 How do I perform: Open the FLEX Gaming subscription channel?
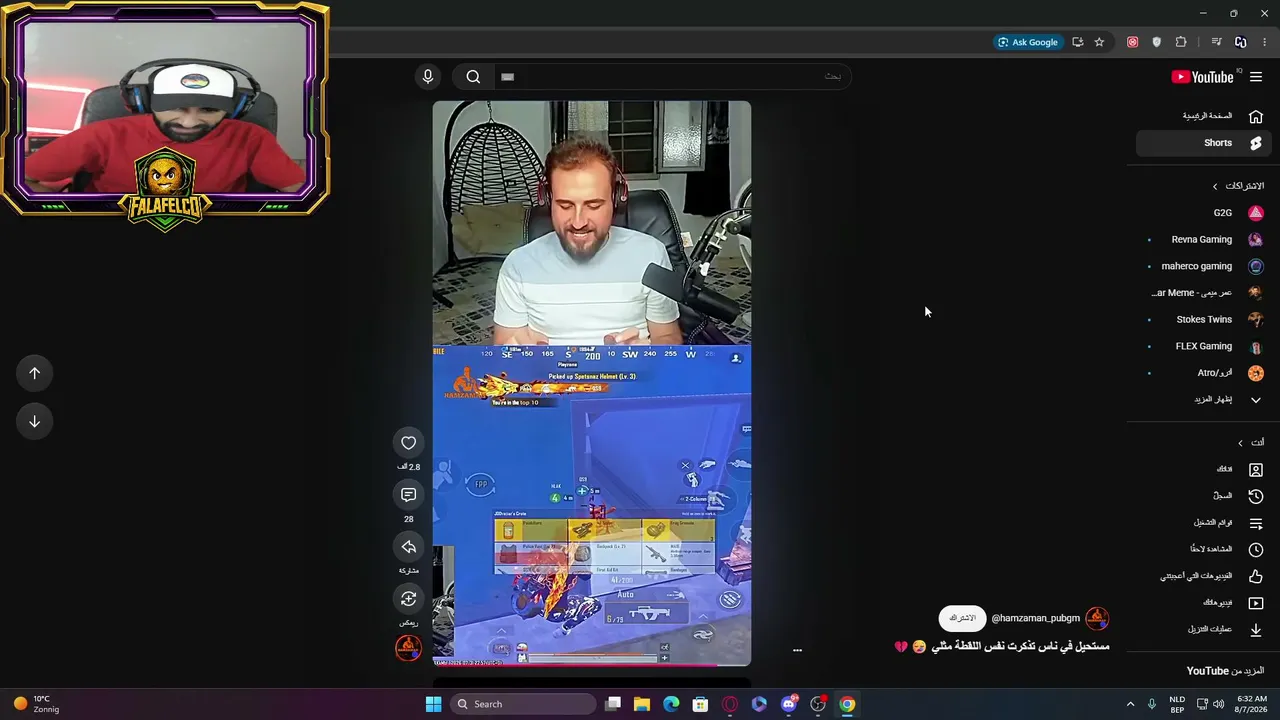(1203, 346)
